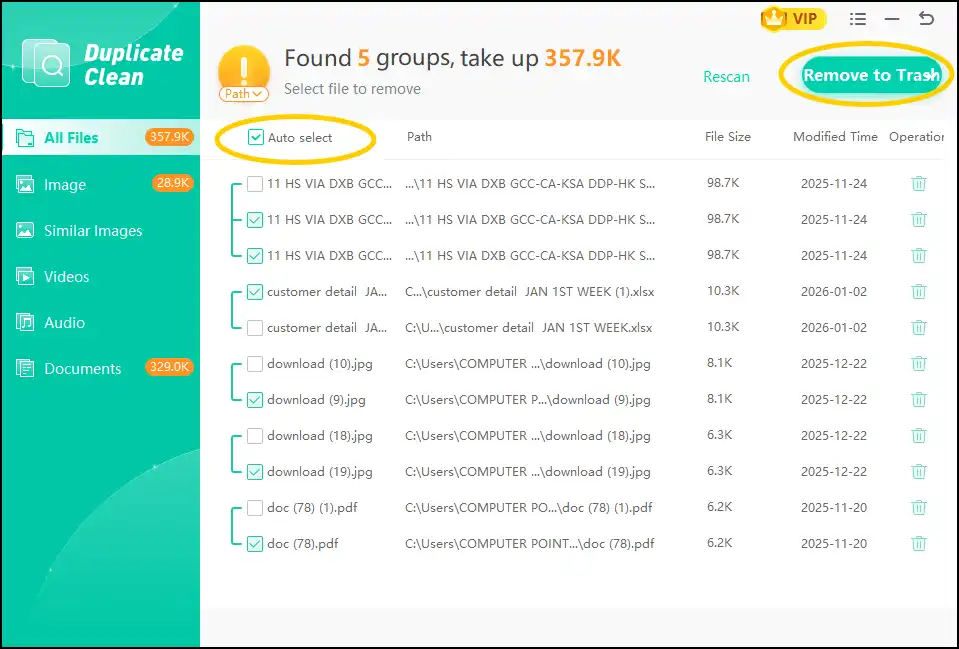The height and width of the screenshot is (649, 959).
Task: Select the Image category in the sidebar
Action: (x=67, y=184)
